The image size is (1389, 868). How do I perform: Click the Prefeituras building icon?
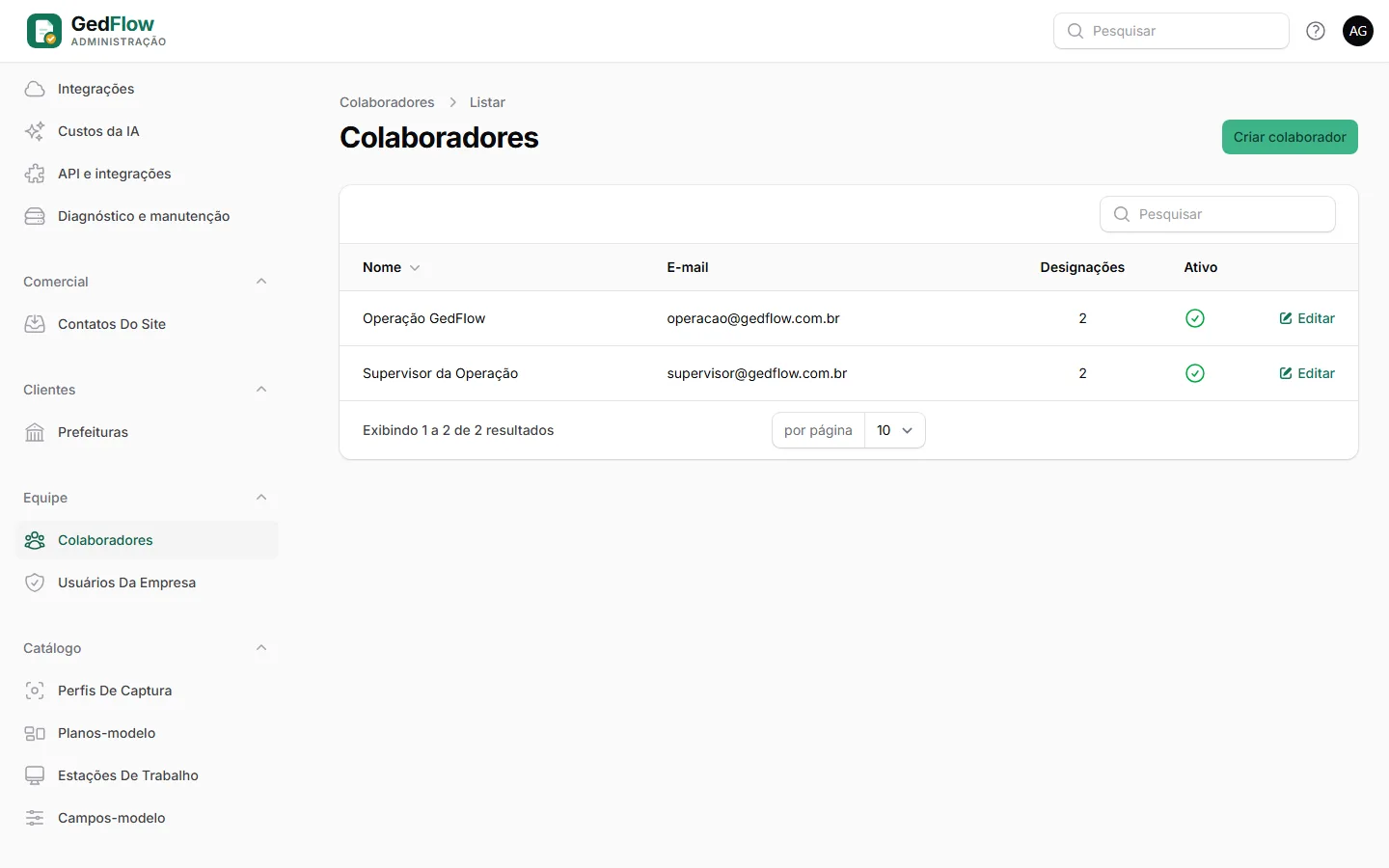click(x=35, y=432)
